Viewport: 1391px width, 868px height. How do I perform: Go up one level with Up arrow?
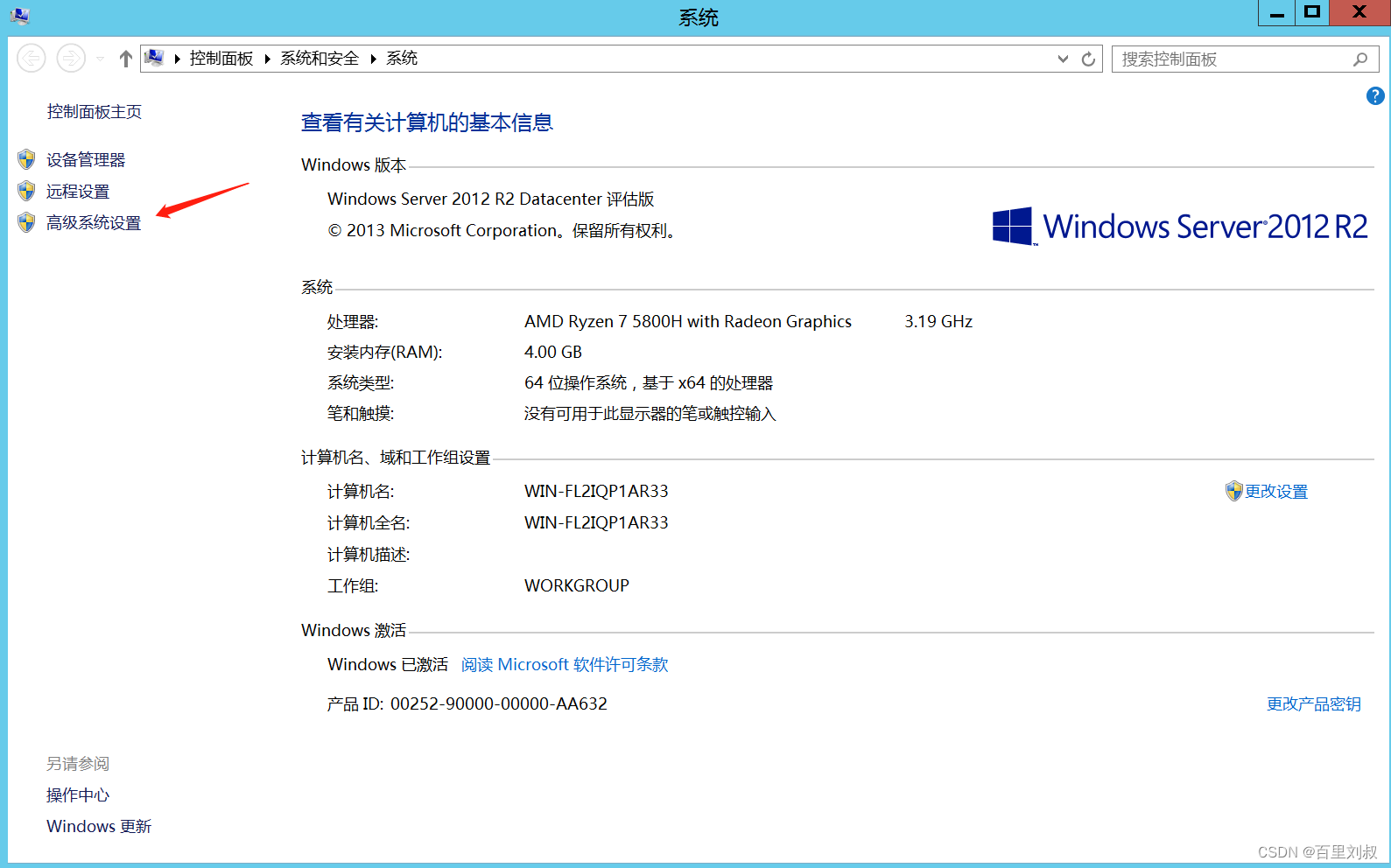[126, 59]
